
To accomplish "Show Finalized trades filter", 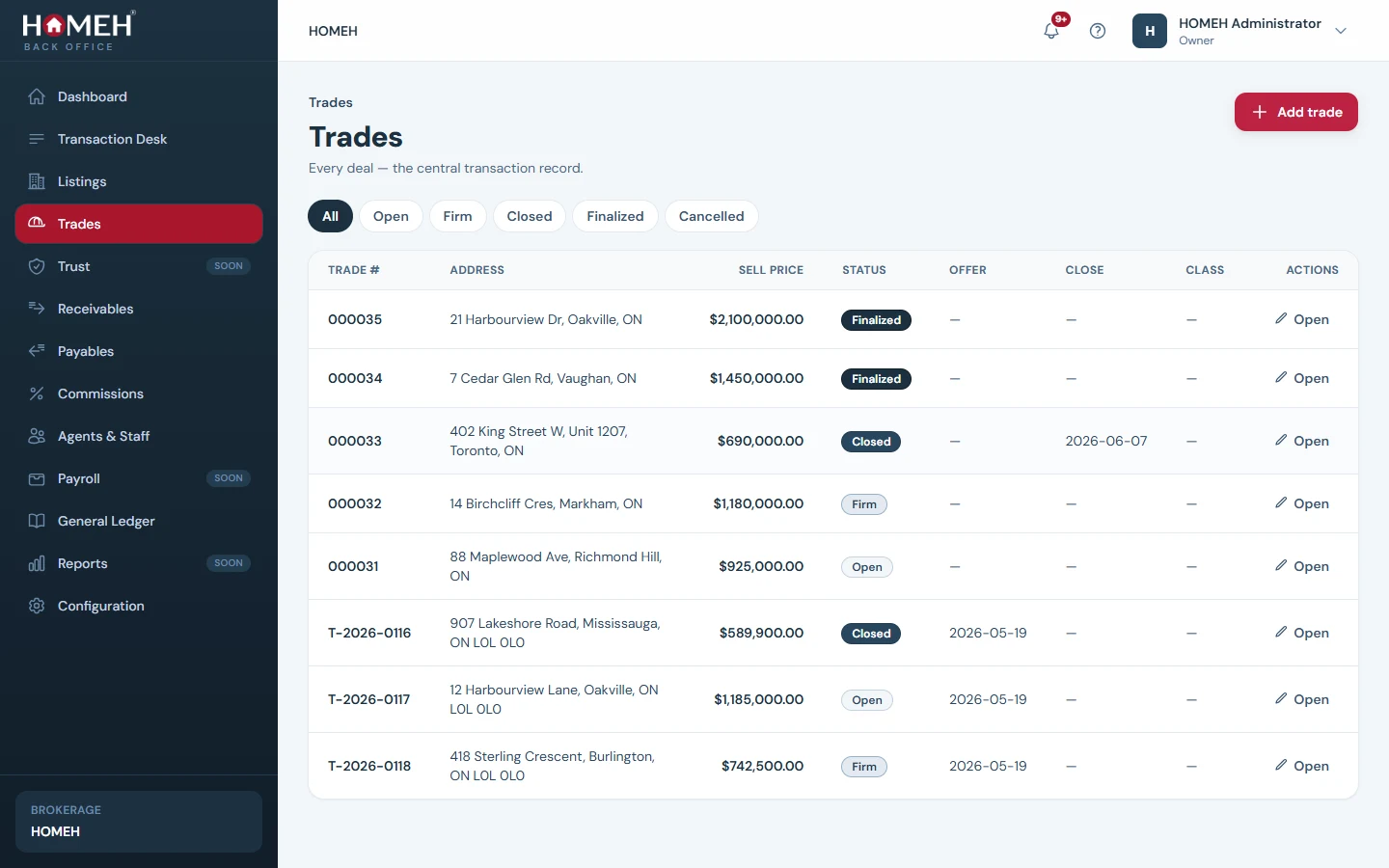I will pos(615,216).
